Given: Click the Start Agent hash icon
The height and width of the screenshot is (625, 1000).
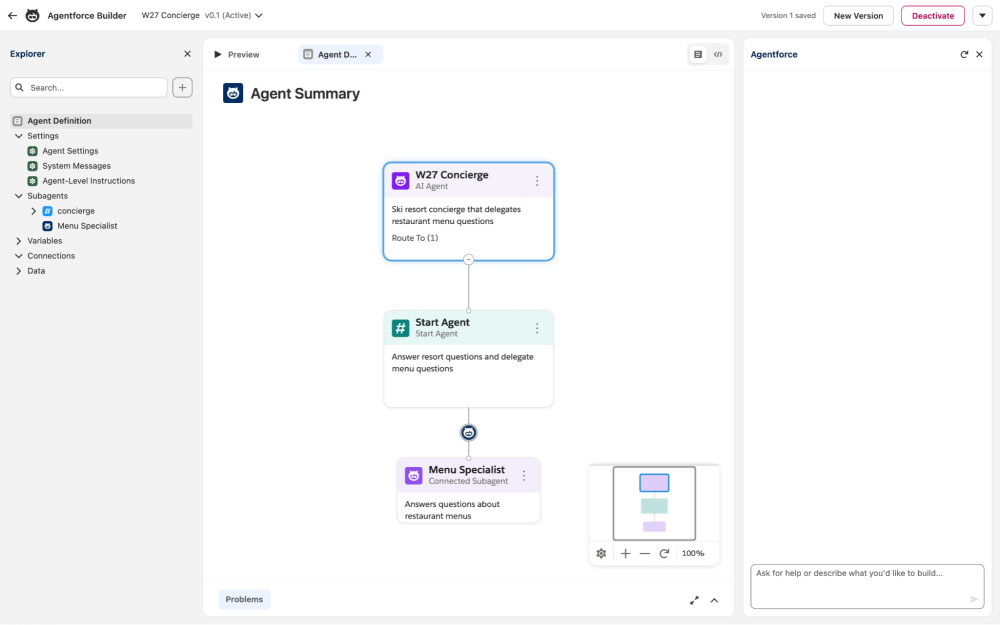Looking at the screenshot, I should point(401,328).
